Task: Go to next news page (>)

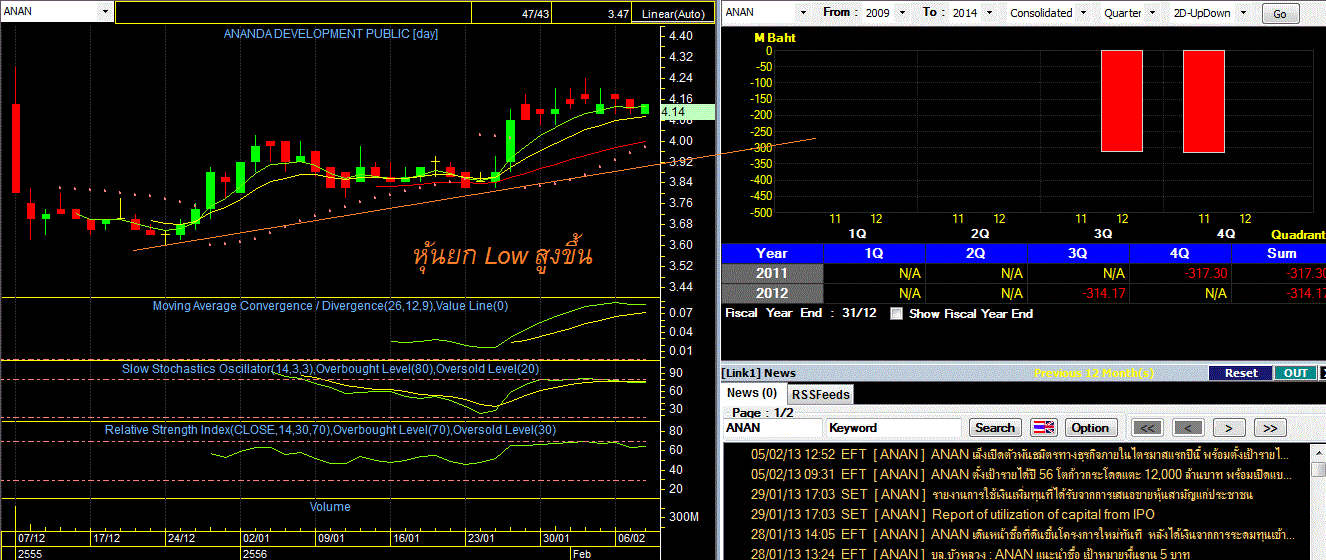Action: click(x=1228, y=427)
